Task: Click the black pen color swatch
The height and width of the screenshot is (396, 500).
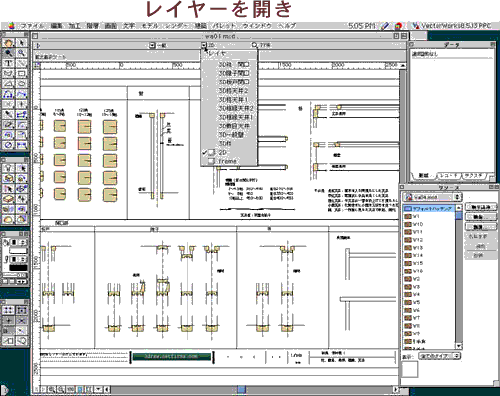Action: point(18,267)
